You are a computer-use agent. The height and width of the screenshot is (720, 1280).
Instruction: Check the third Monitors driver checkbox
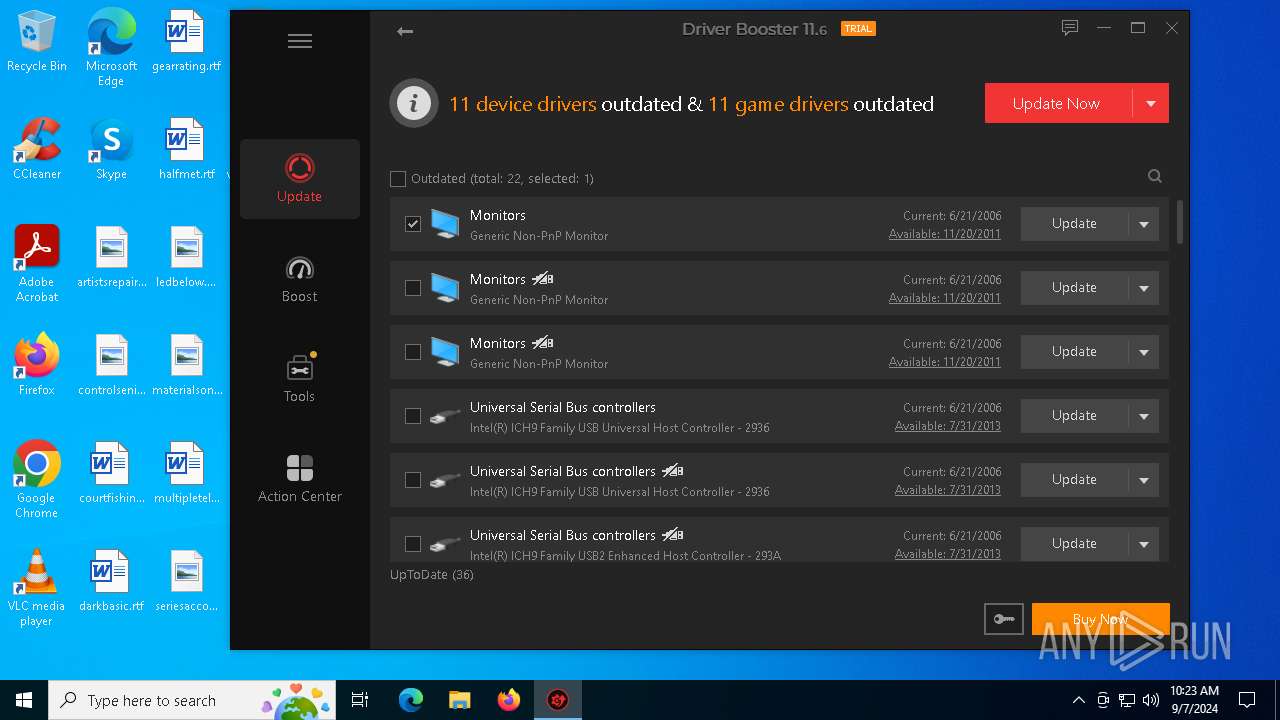(x=413, y=352)
